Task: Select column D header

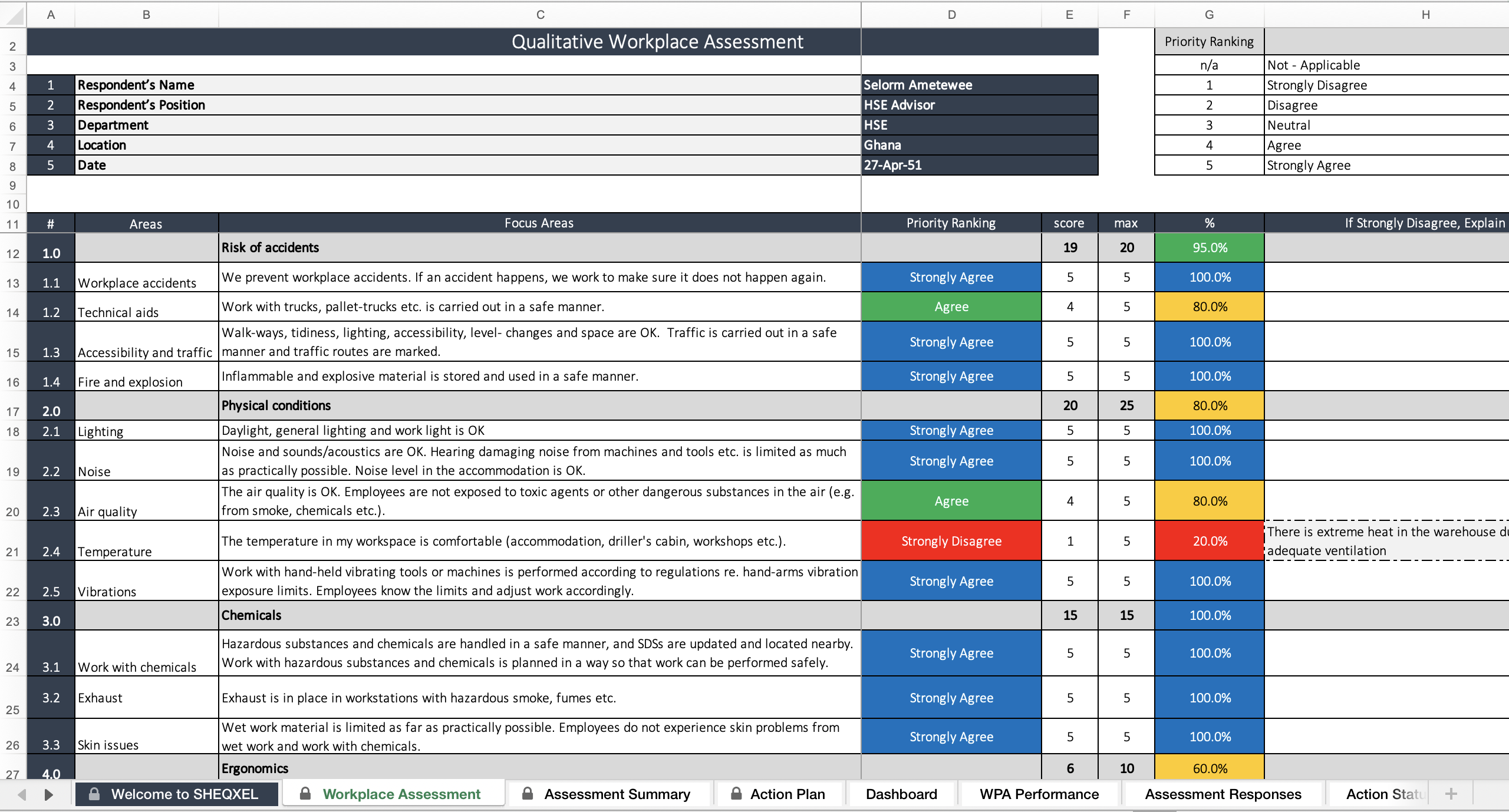Action: [951, 15]
